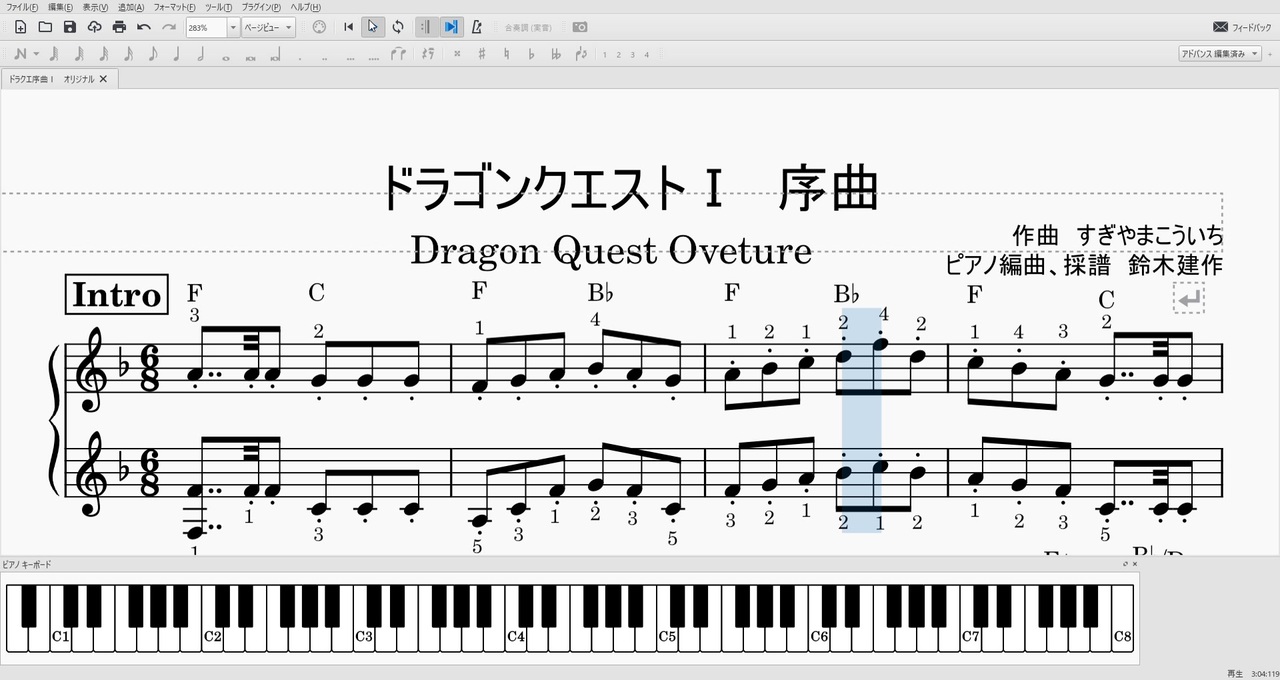
Task: Flip stem direction icon
Action: pyautogui.click(x=582, y=54)
